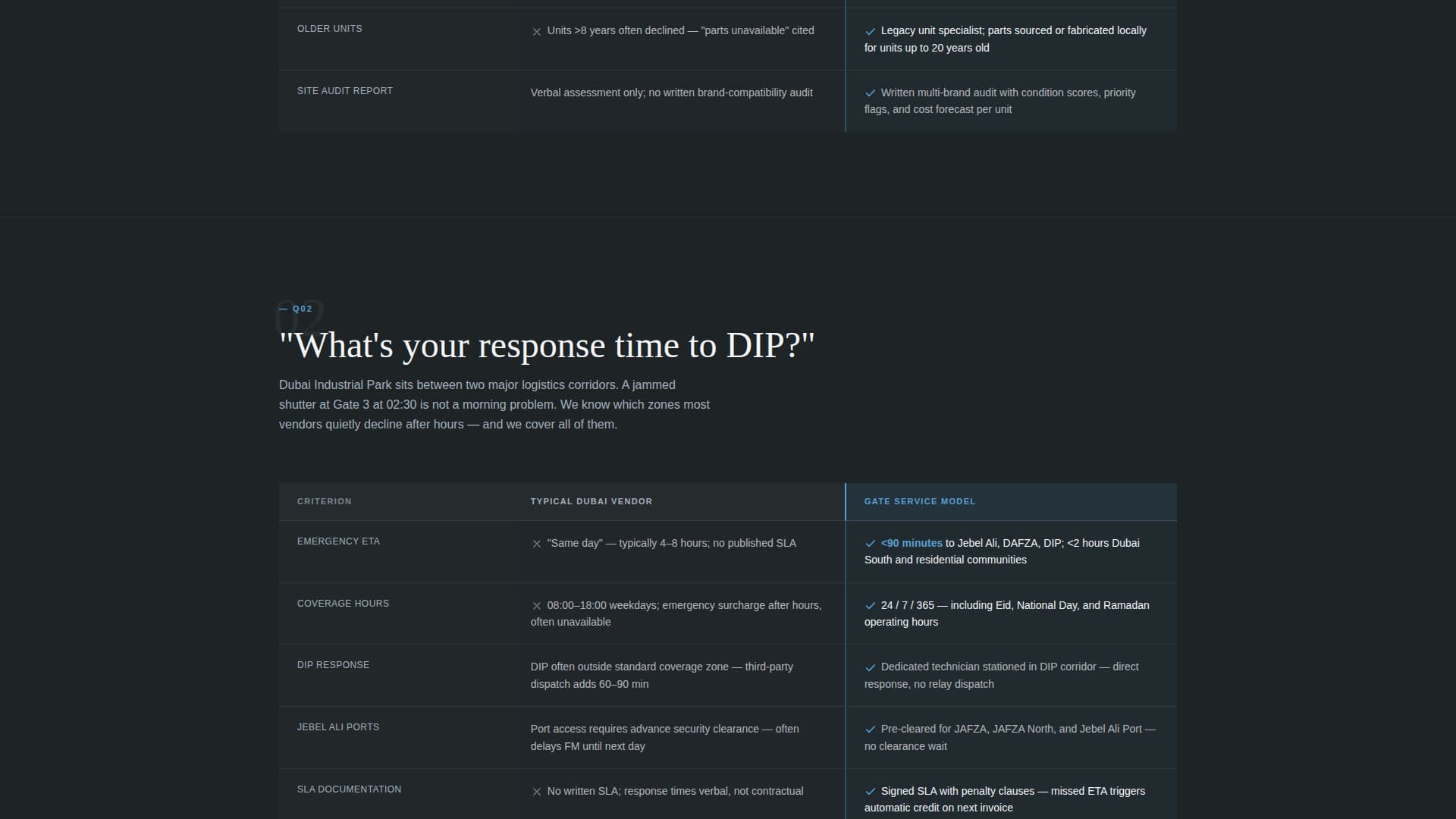Screen dimensions: 1456x819
Task: Click the checkmark beside 'Written multi-brand audit'
Action: click(870, 93)
